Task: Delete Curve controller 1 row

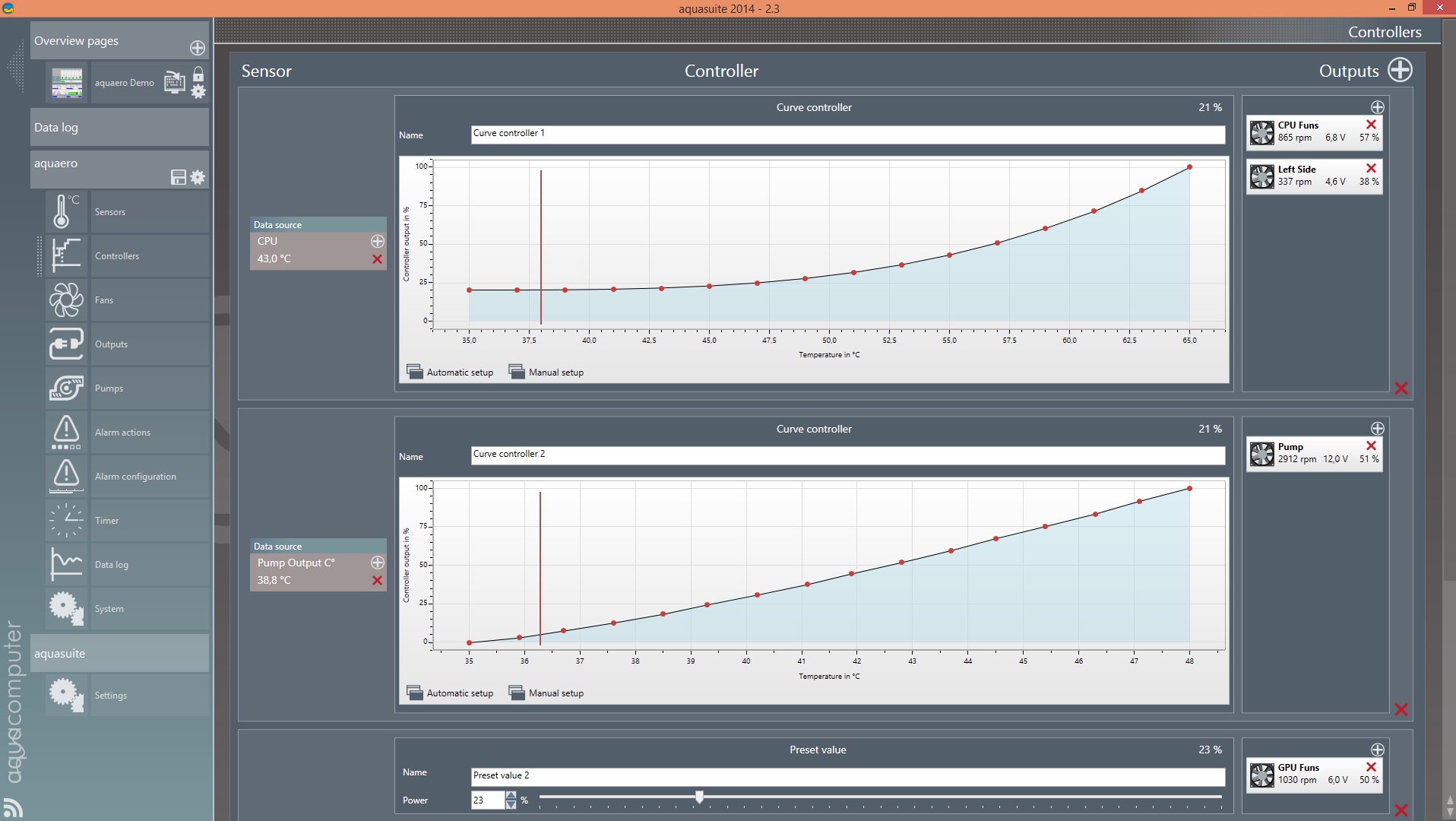Action: point(1401,388)
